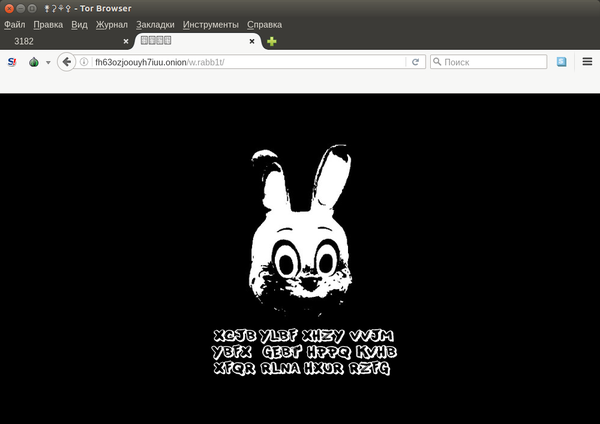
Task: Click the Tor onion button
Action: click(33, 62)
